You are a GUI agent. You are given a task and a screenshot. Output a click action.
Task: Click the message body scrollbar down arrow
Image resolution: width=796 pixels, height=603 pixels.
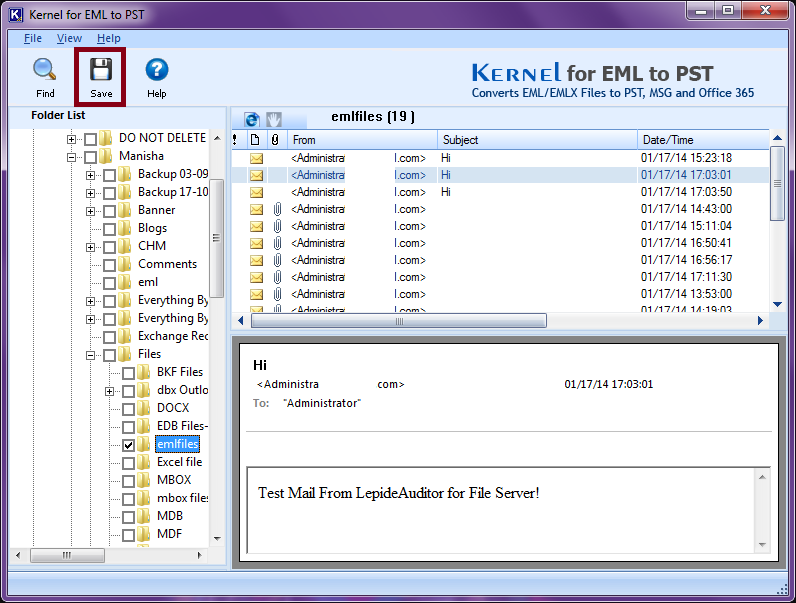click(762, 545)
